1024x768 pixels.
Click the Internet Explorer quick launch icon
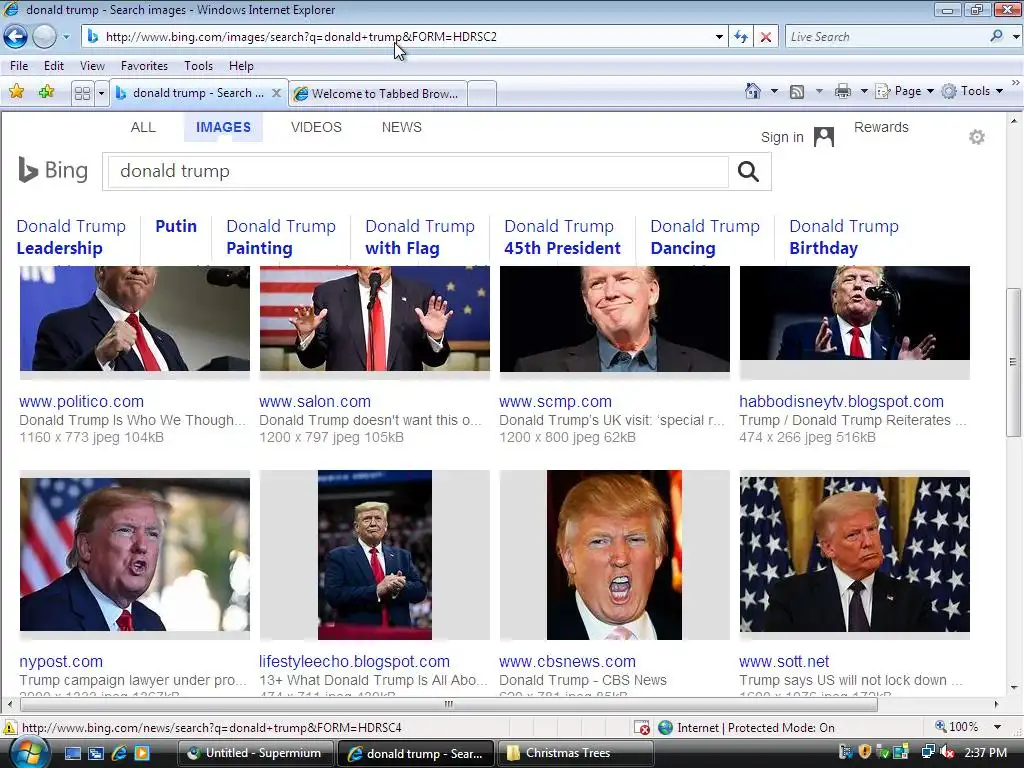[119, 753]
